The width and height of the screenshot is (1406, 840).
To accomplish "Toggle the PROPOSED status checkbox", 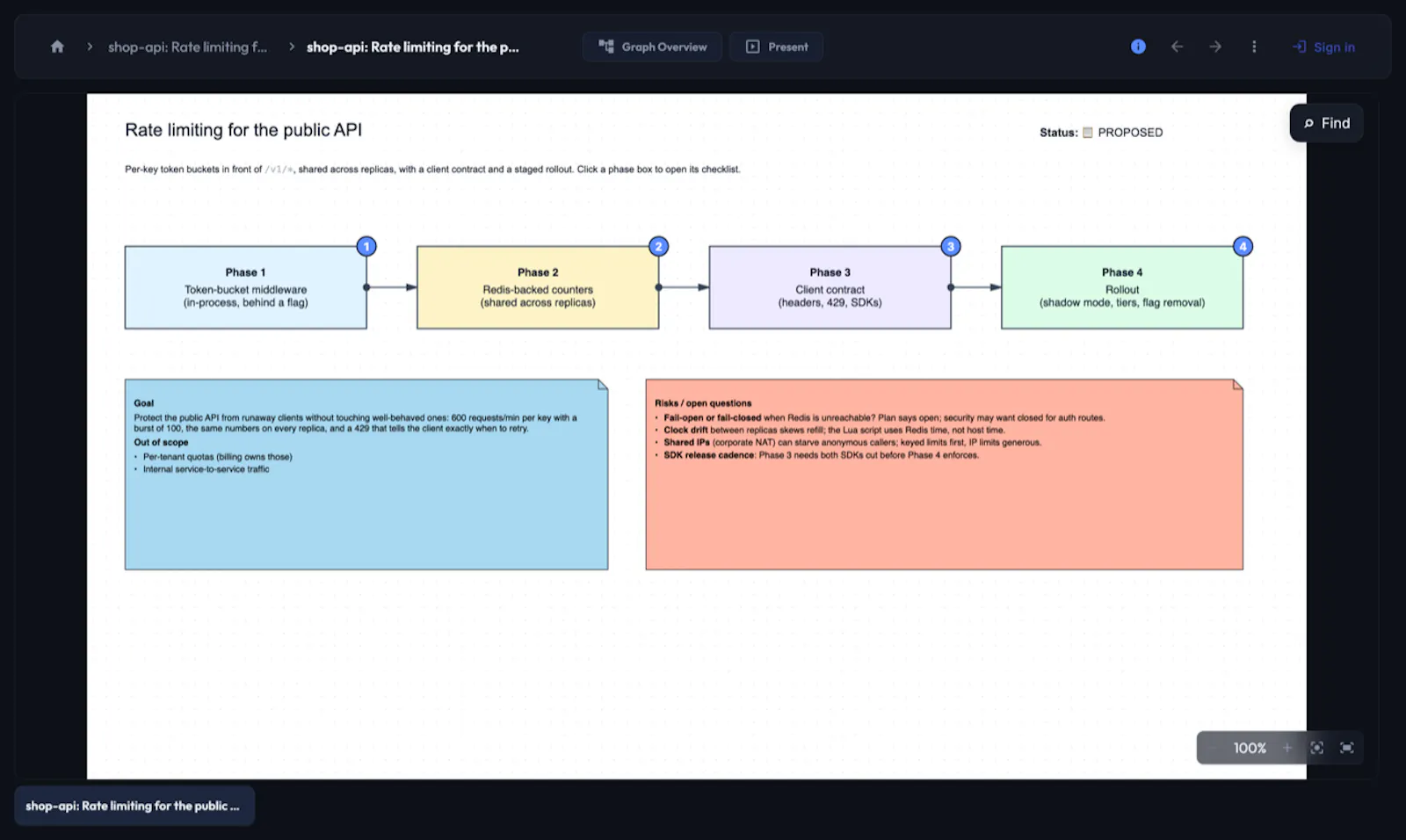I will [1087, 133].
